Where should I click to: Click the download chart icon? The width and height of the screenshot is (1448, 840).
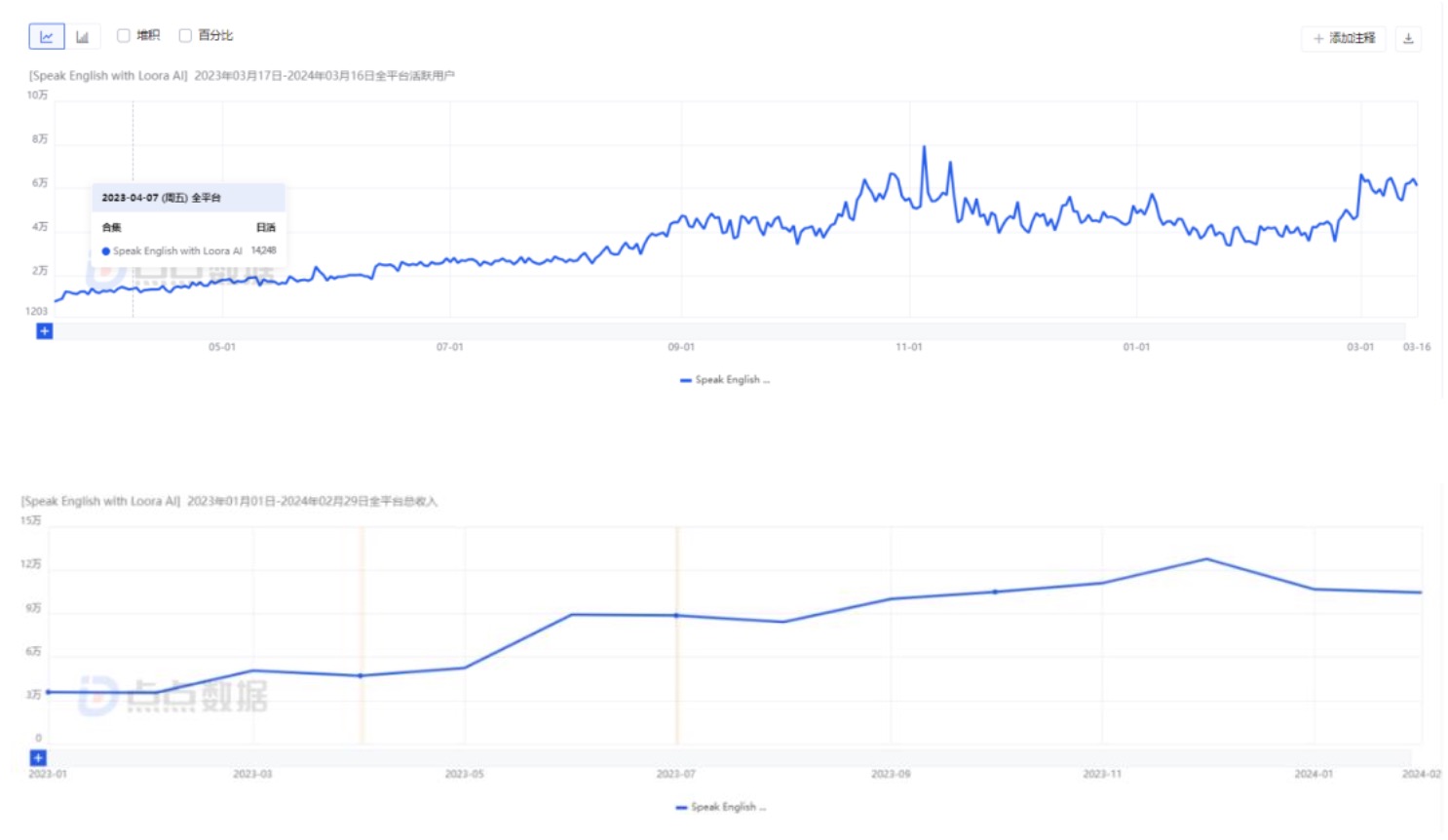(x=1408, y=39)
